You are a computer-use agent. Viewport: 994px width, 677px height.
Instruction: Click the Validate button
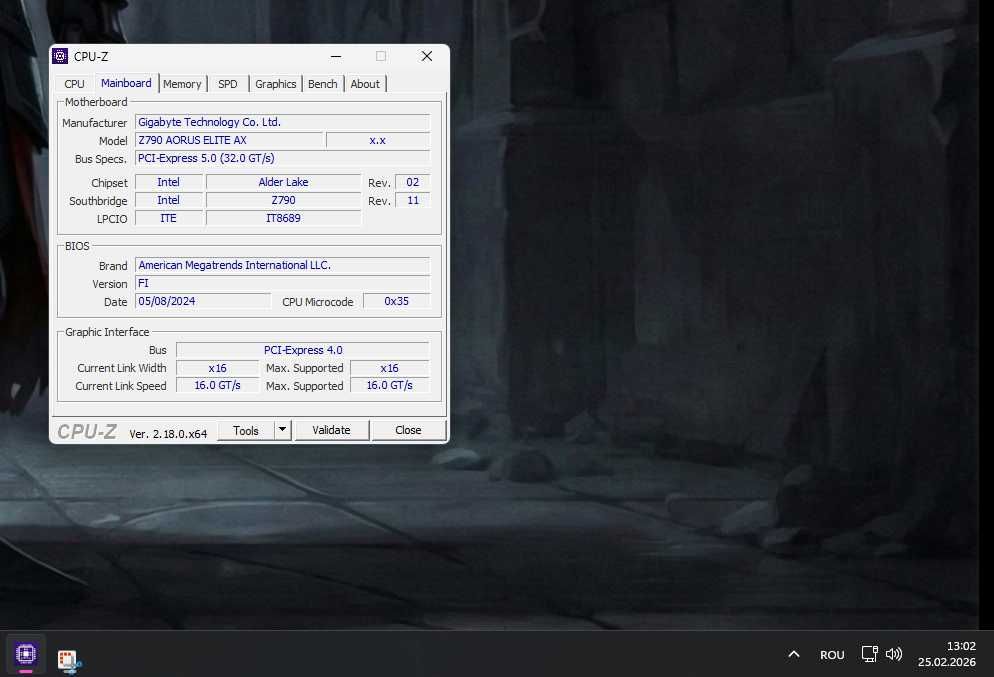[332, 430]
